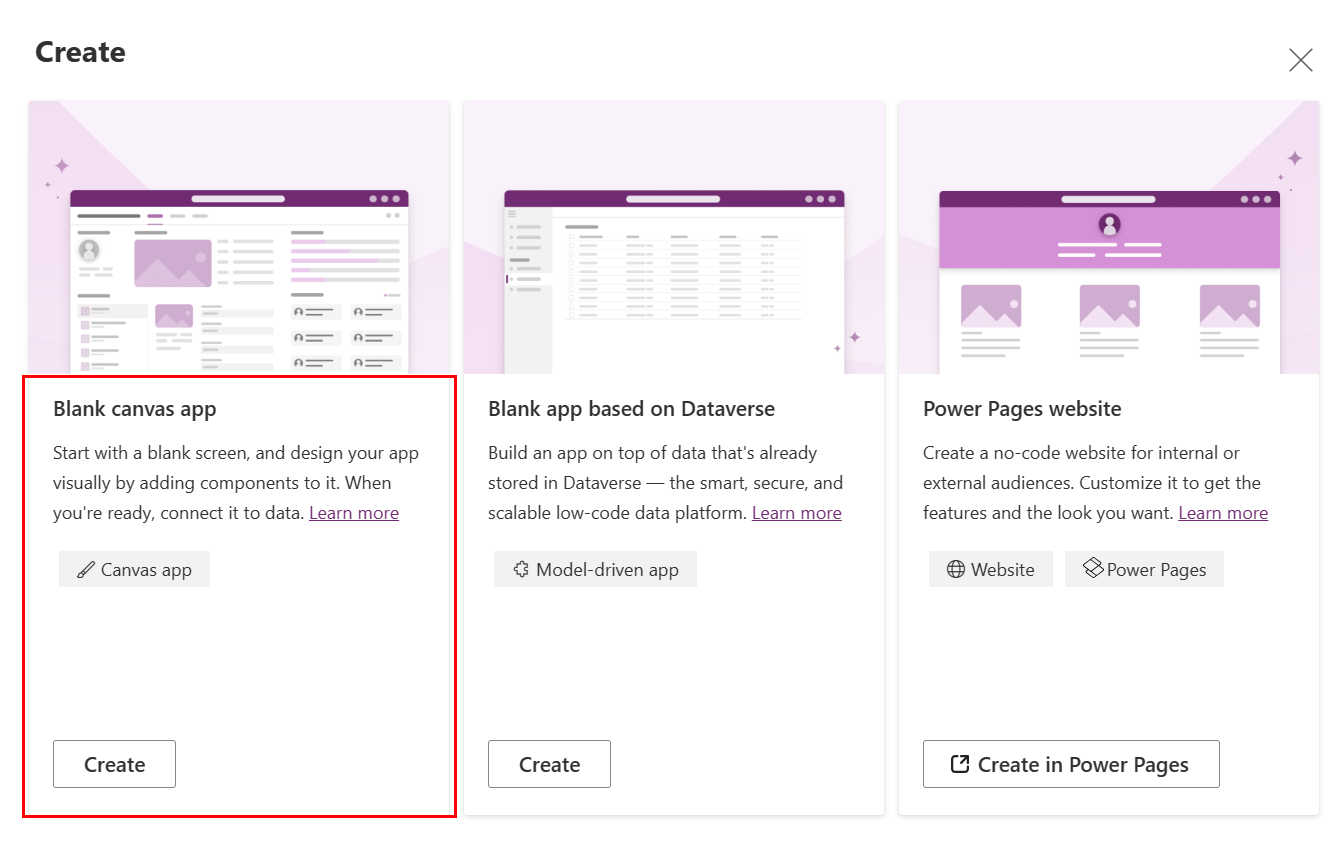Close the Create dialog
This screenshot has width=1344, height=846.
(1300, 60)
